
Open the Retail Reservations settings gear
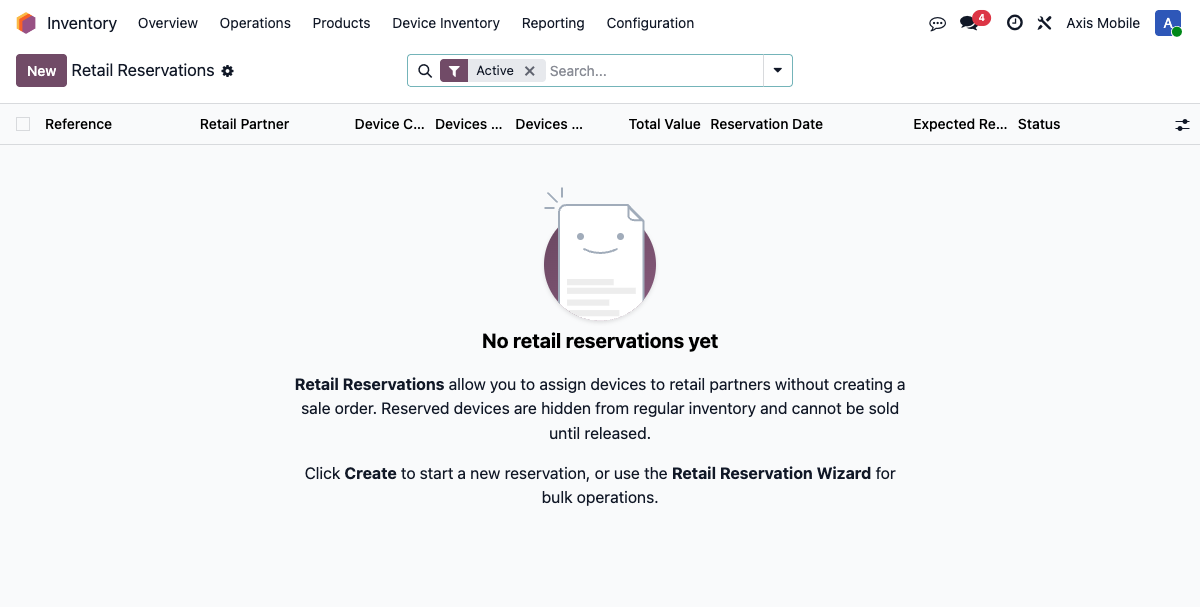[228, 71]
